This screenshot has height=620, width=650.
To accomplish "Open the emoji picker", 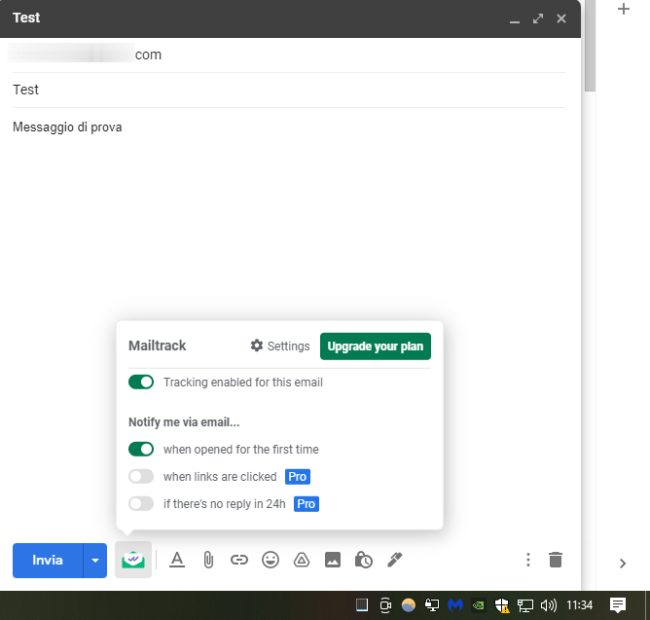I will pyautogui.click(x=270, y=560).
